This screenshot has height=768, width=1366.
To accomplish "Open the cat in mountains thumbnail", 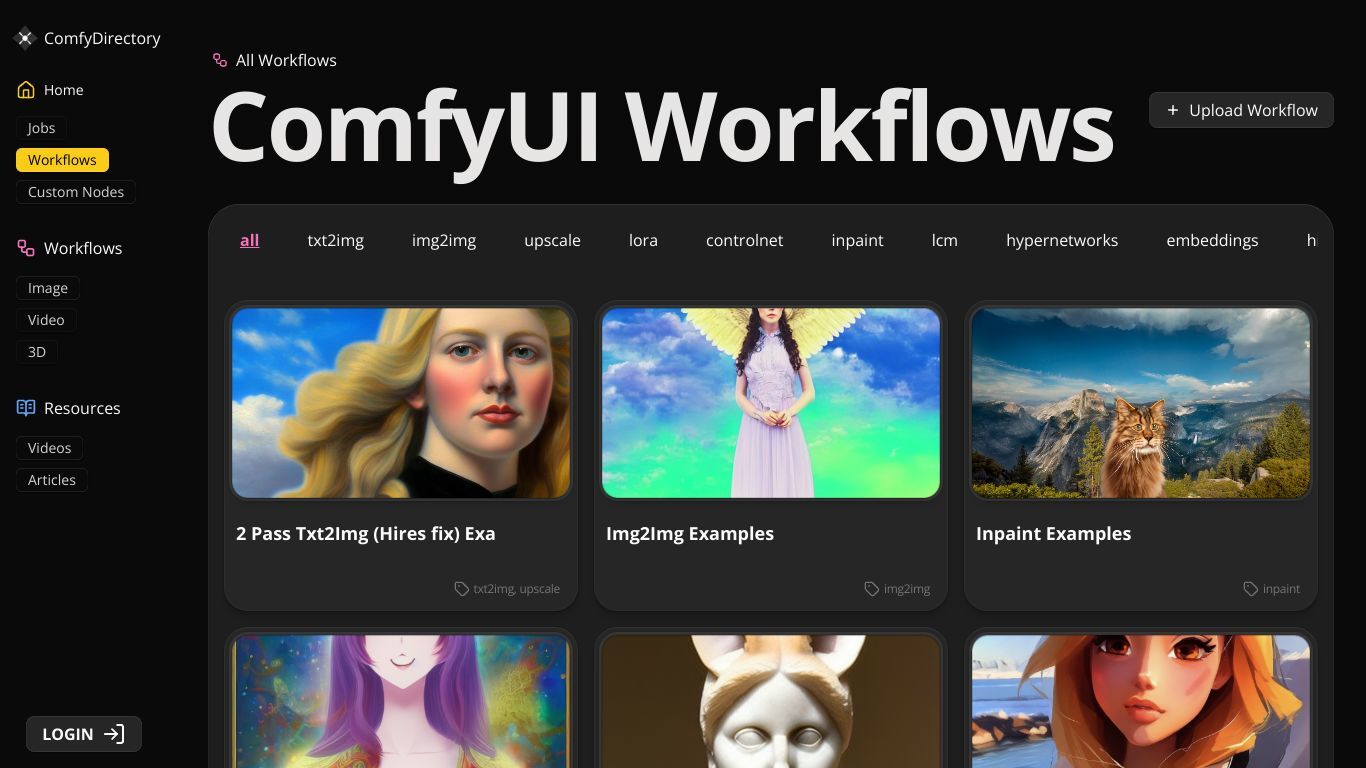I will coord(1141,403).
